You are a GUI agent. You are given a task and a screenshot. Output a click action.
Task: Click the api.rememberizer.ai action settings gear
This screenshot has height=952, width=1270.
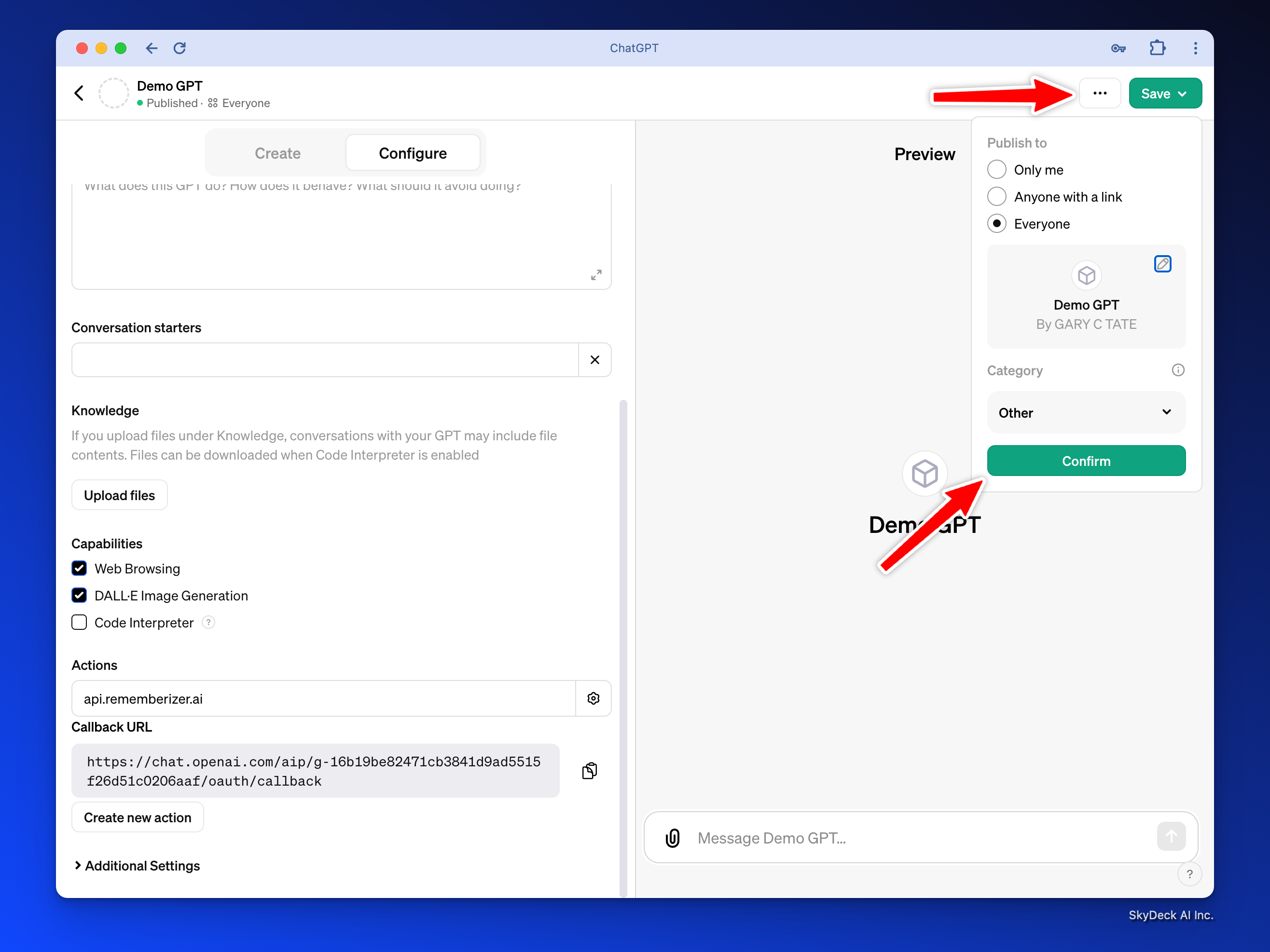point(593,698)
